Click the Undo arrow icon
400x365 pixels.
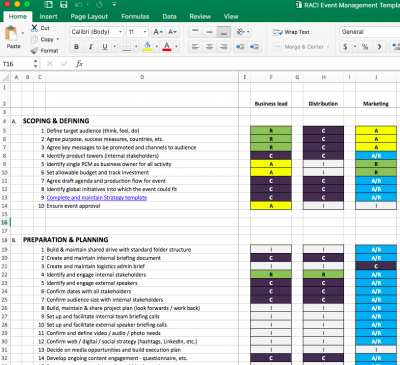click(x=79, y=5)
